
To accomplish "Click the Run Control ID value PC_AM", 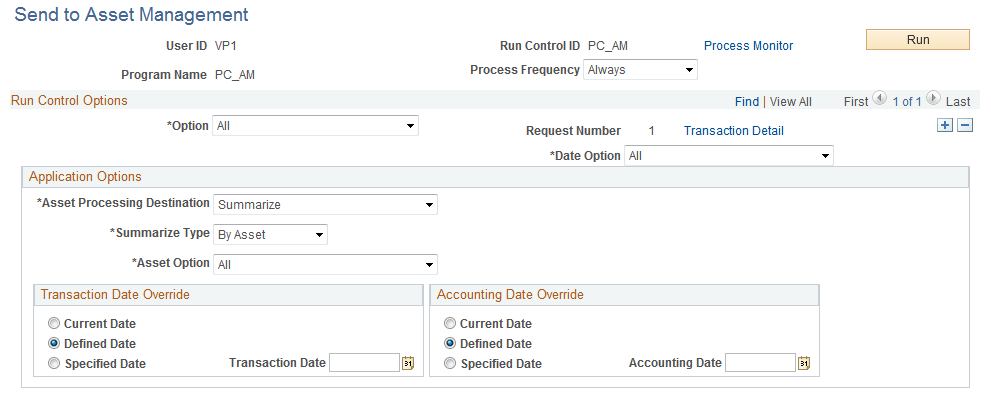I will point(607,46).
